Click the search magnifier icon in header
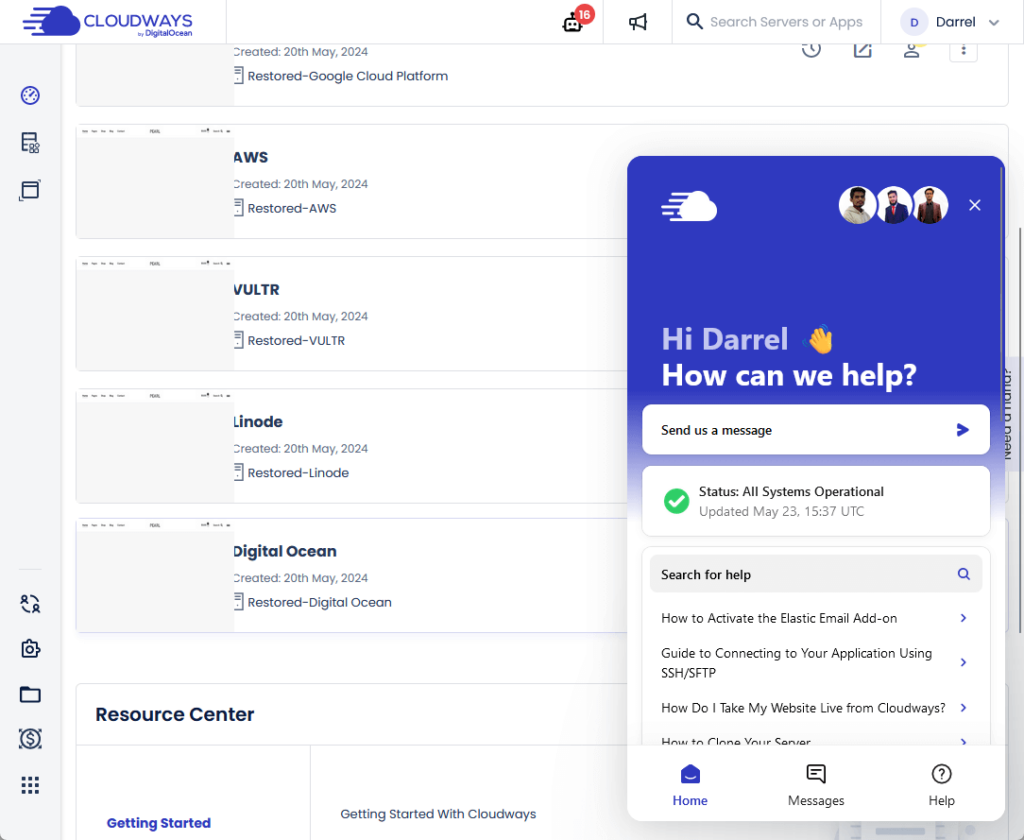 coord(694,22)
